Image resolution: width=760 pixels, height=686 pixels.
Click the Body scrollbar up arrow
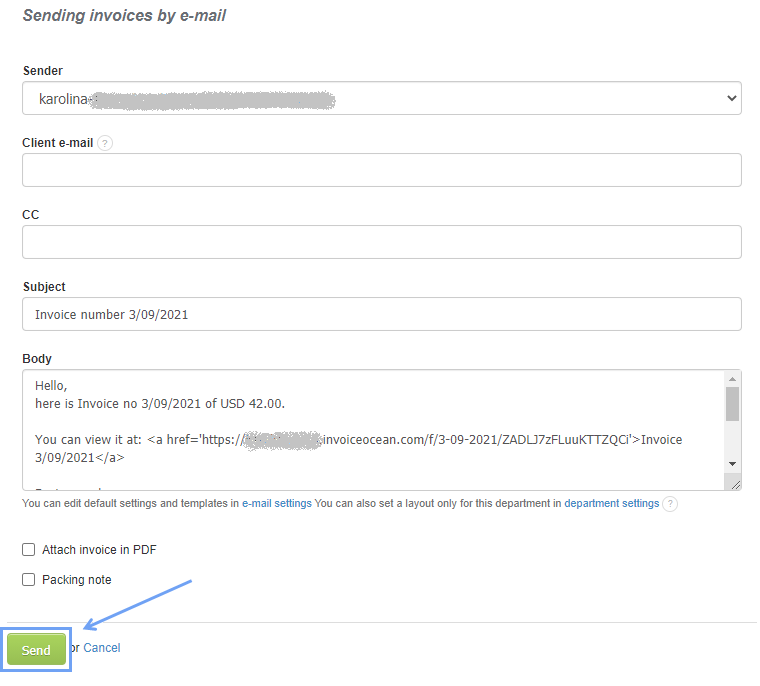pos(732,380)
